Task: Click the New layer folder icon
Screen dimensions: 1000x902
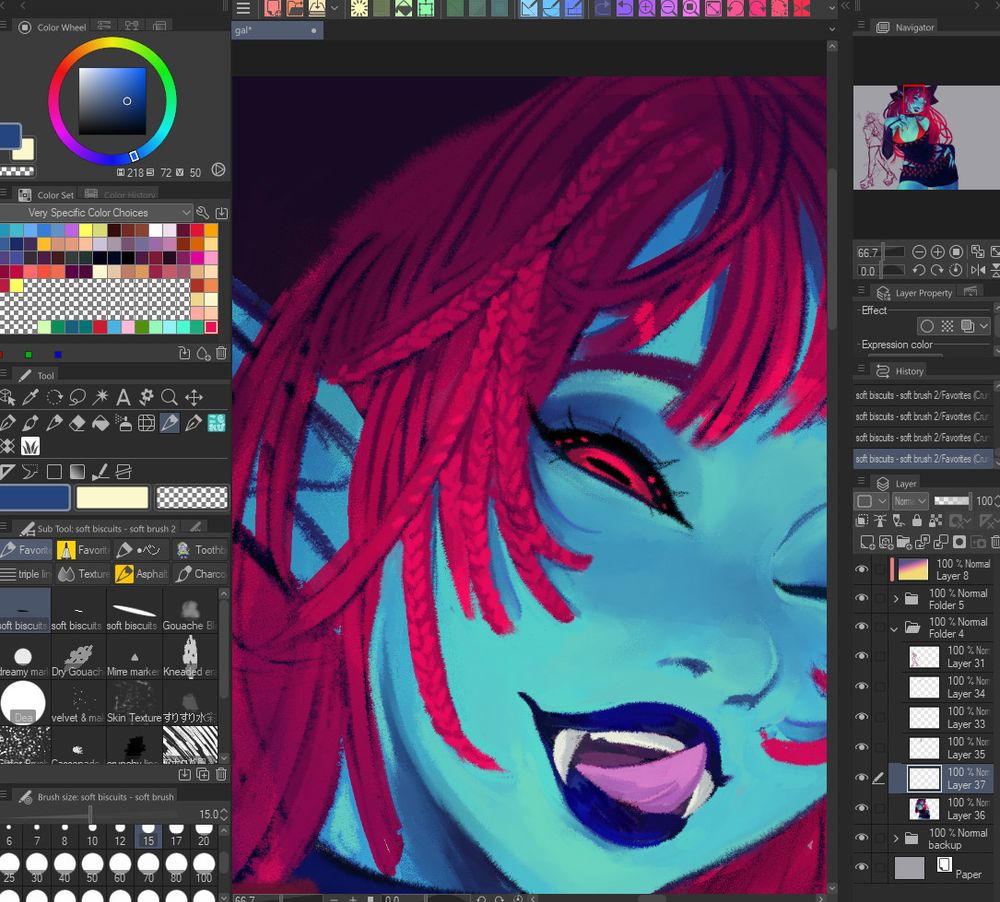Action: (904, 542)
